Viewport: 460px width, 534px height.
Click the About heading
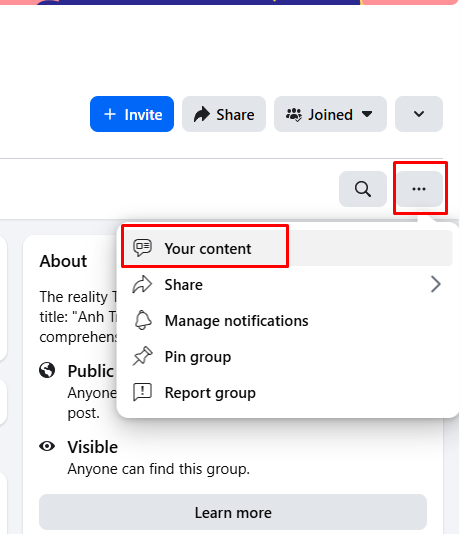point(63,261)
